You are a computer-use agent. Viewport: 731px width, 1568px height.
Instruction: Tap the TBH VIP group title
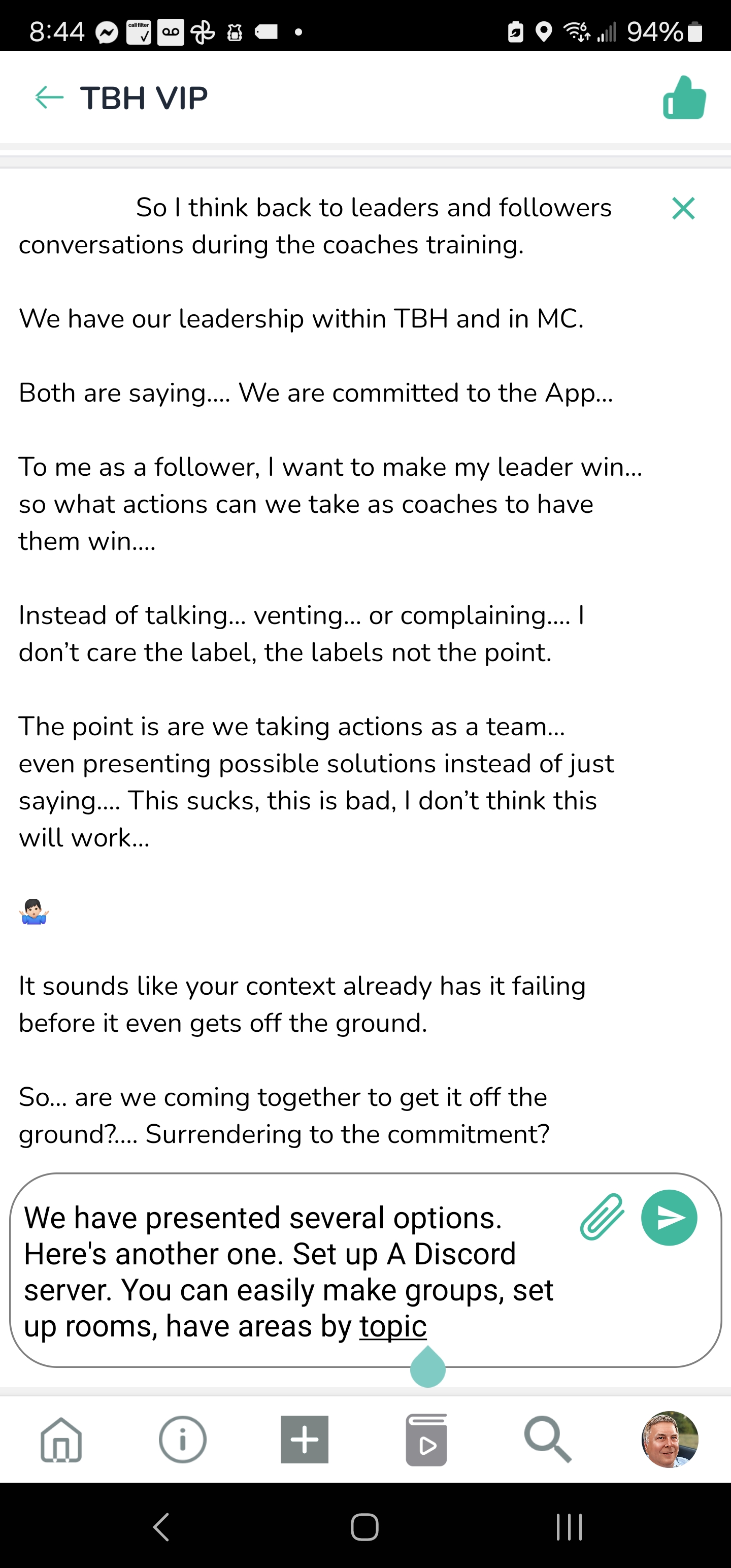point(144,98)
